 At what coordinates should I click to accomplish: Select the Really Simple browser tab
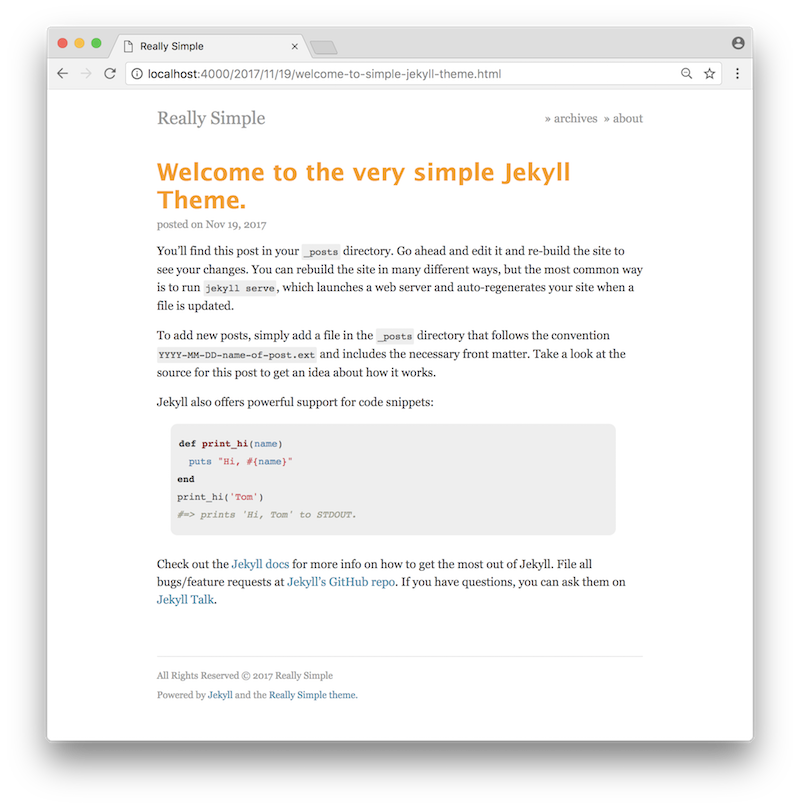(209, 46)
